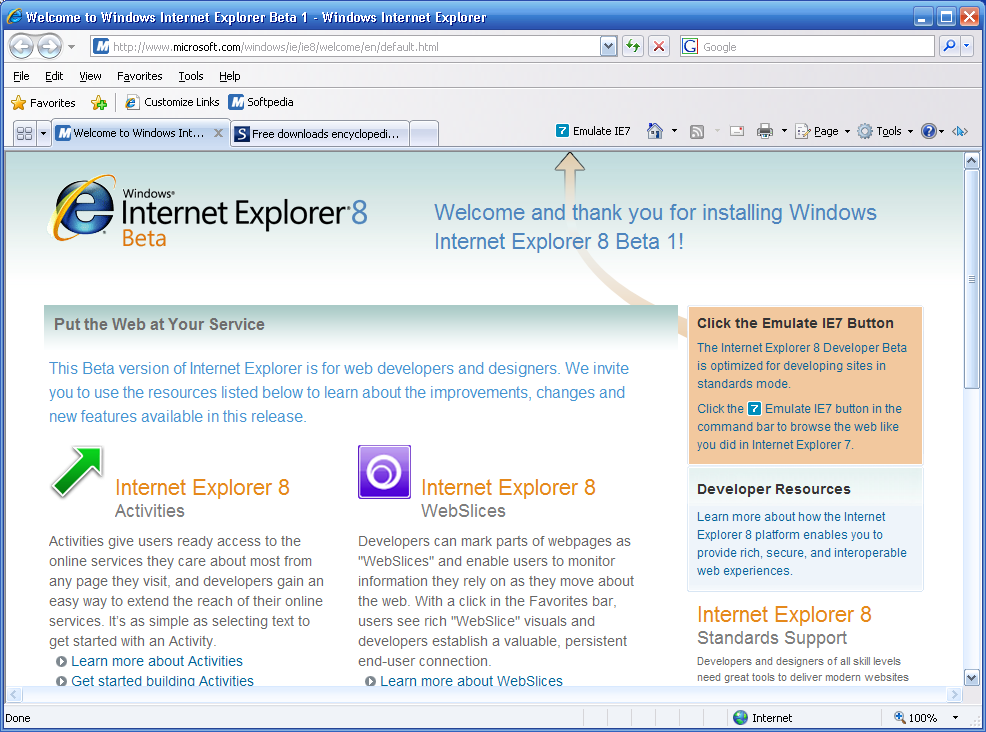Screen dimensions: 986x732
Task: Open the browser Home page
Action: (654, 130)
